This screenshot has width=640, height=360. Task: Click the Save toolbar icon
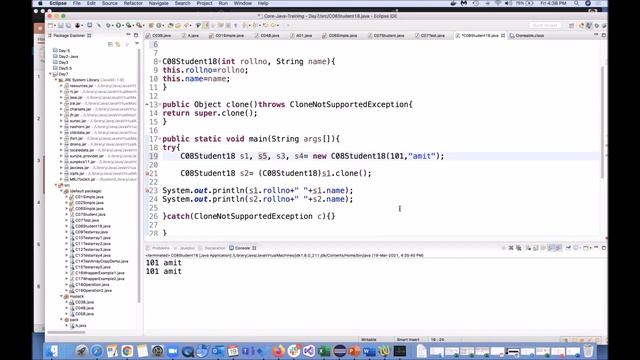coord(61,25)
